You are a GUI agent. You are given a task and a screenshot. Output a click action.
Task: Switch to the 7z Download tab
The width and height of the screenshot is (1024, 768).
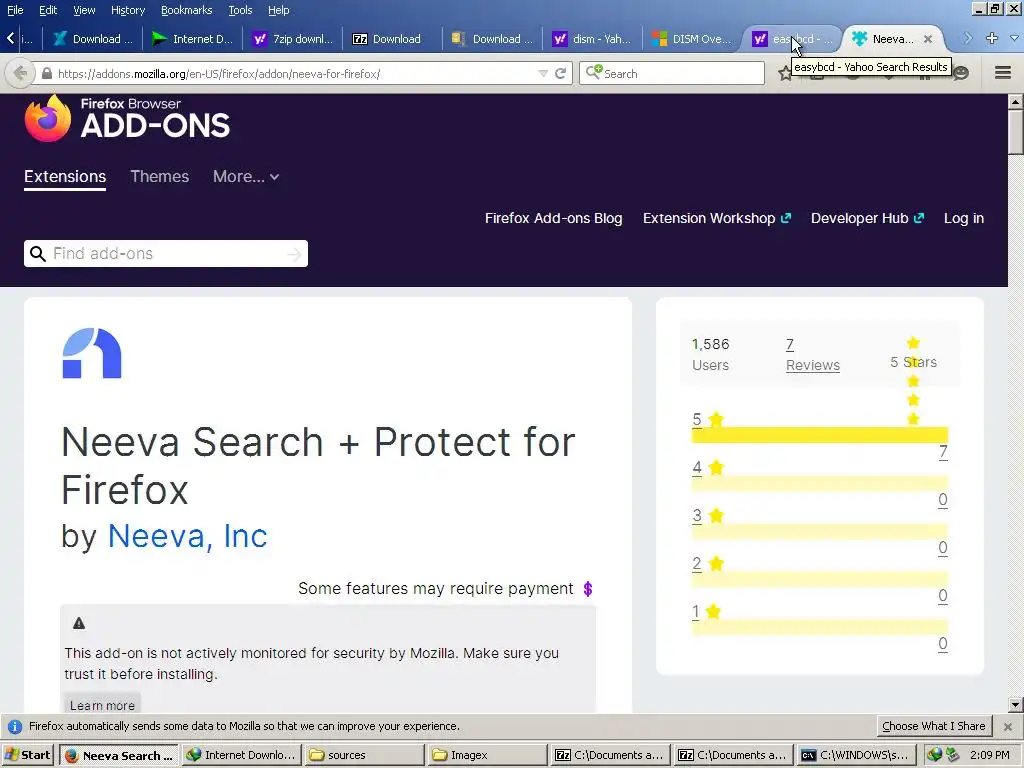click(392, 39)
